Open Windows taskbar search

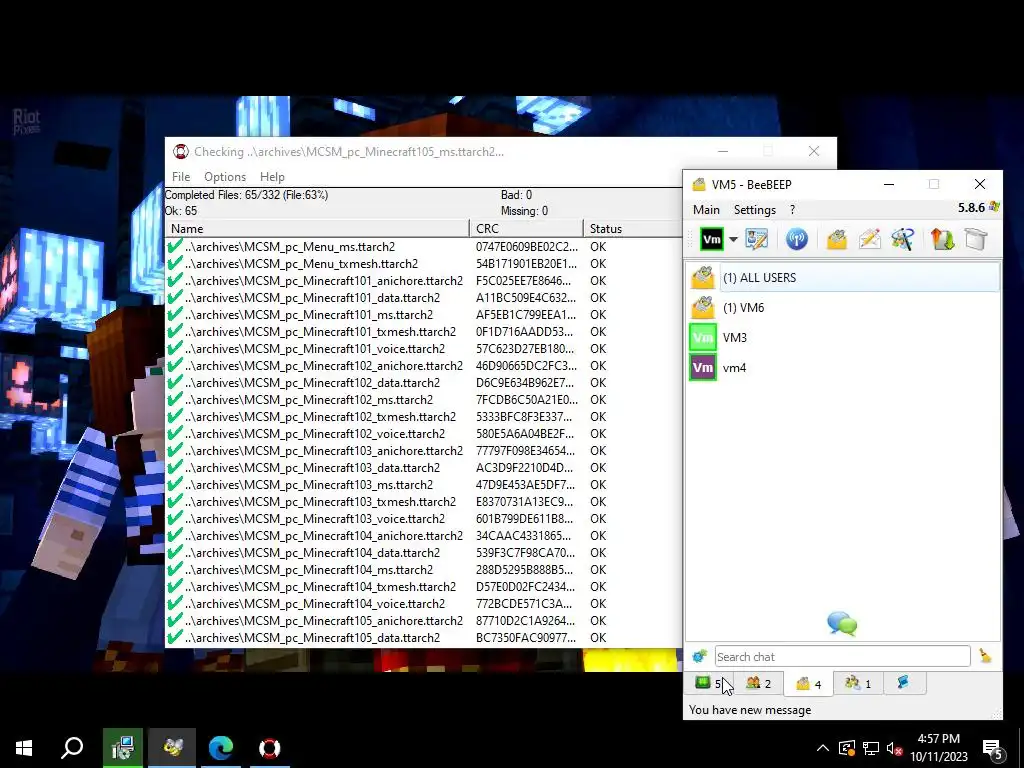pos(72,748)
